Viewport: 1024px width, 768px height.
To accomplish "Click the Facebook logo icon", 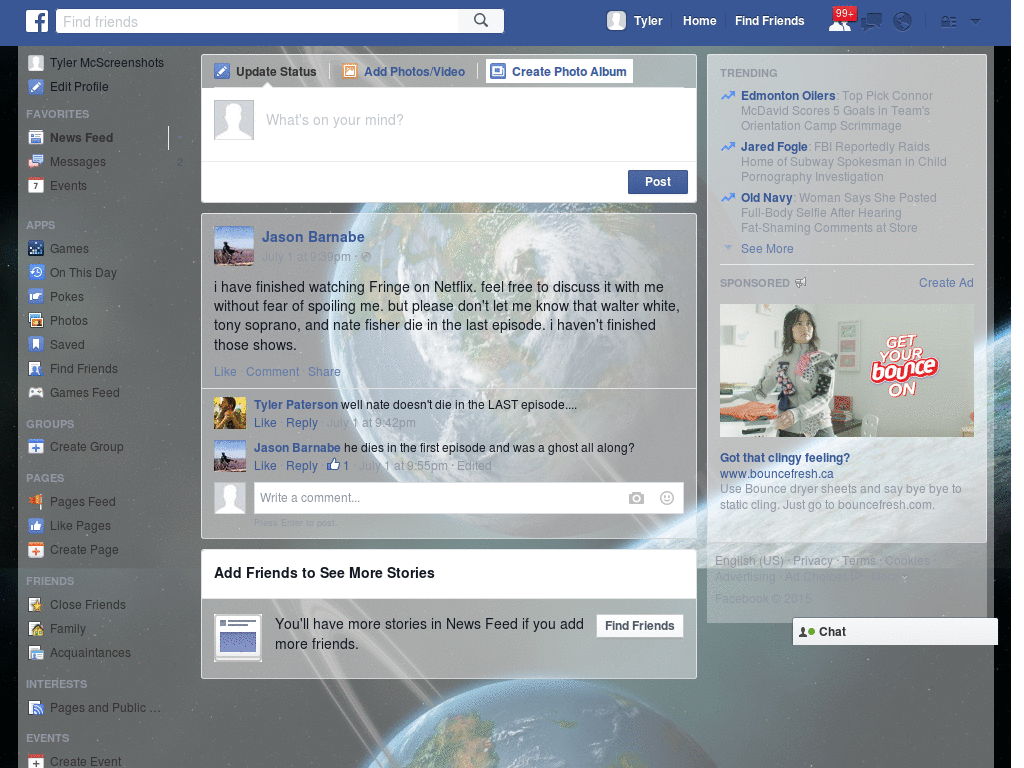I will tap(37, 21).
